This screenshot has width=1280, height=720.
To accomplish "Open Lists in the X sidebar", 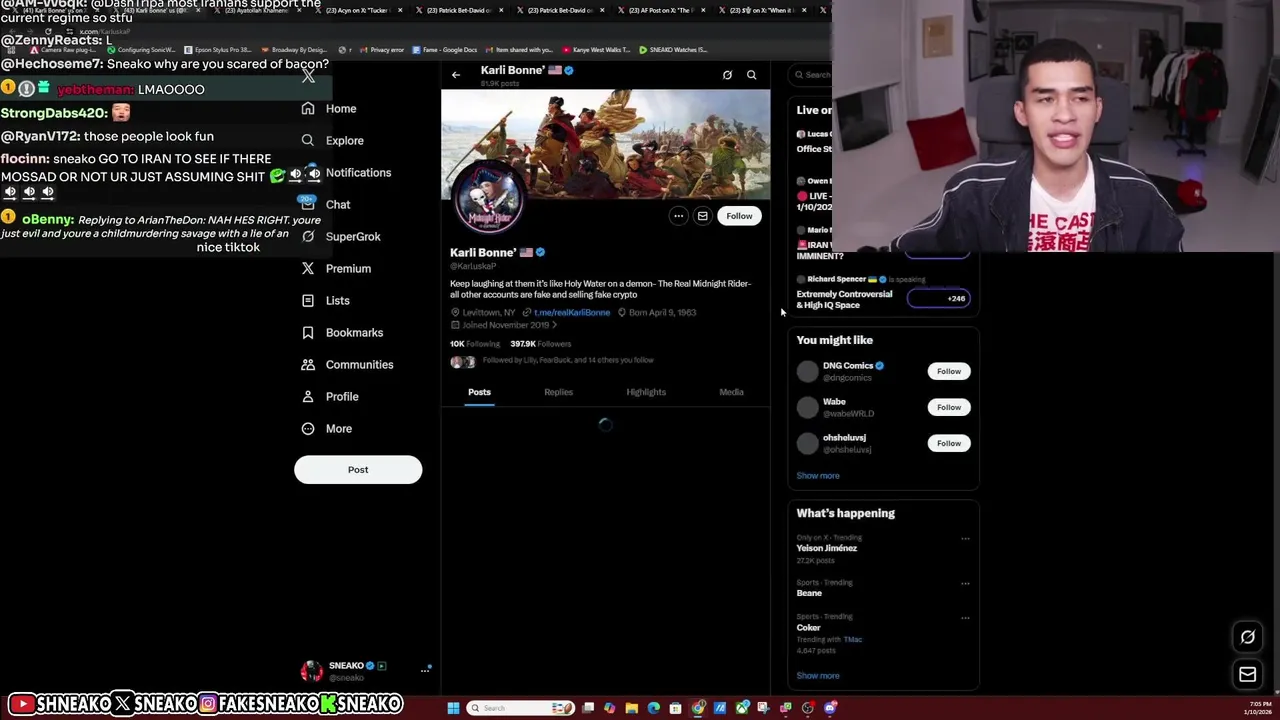I will pyautogui.click(x=326, y=300).
